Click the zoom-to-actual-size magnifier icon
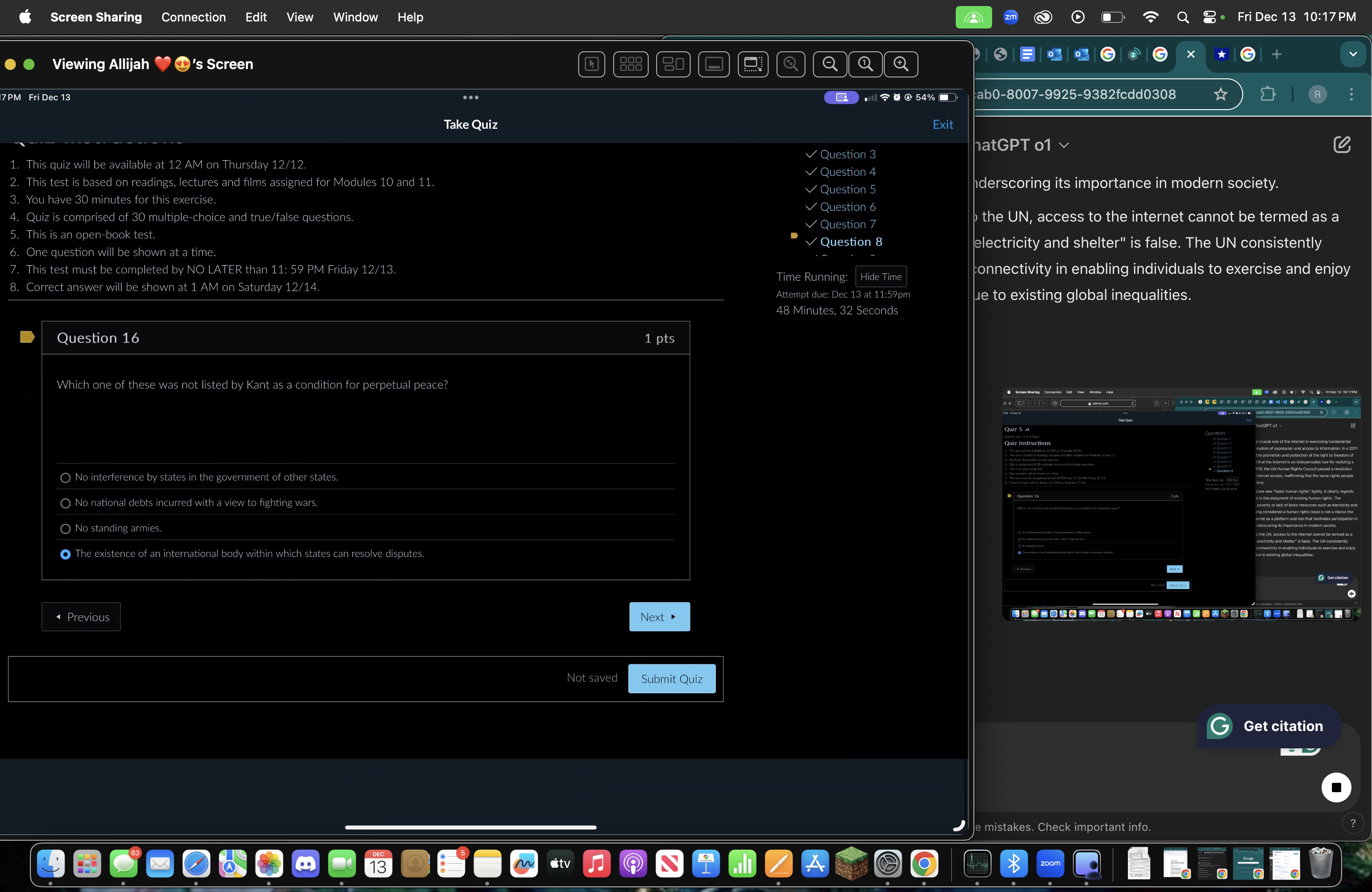Viewport: 1372px width, 892px height. click(865, 64)
